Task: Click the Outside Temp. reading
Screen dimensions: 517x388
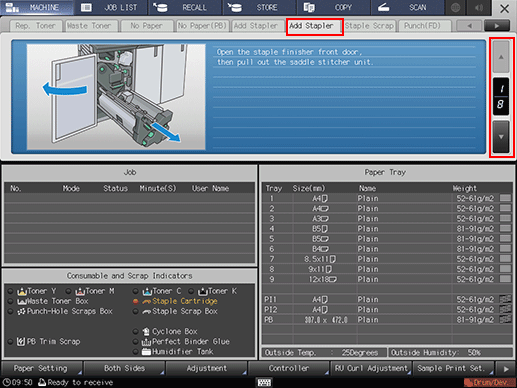Action: coord(324,353)
